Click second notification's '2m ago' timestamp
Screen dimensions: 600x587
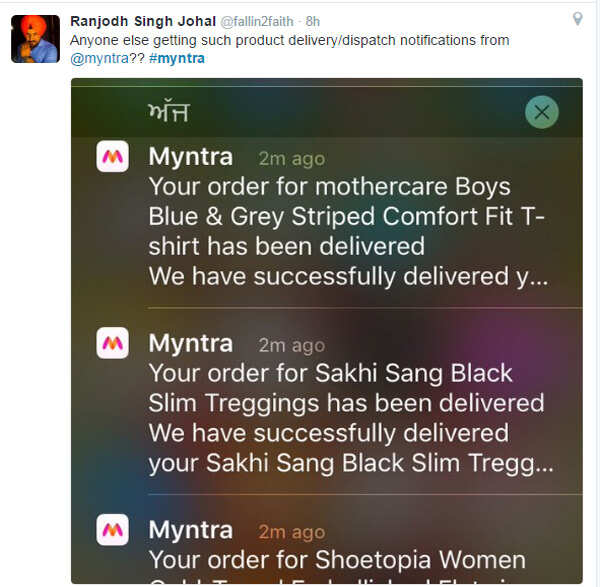click(292, 345)
